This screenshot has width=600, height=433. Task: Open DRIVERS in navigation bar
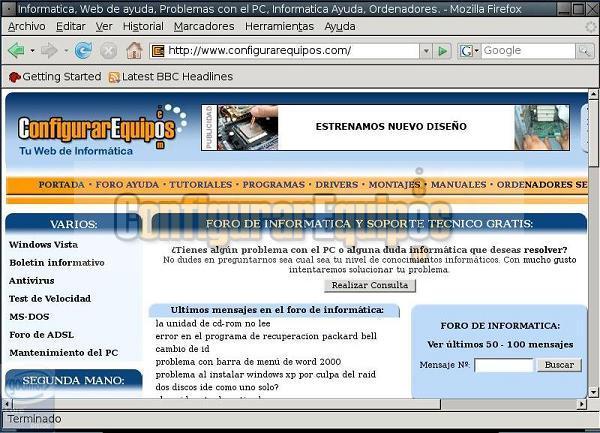click(337, 184)
